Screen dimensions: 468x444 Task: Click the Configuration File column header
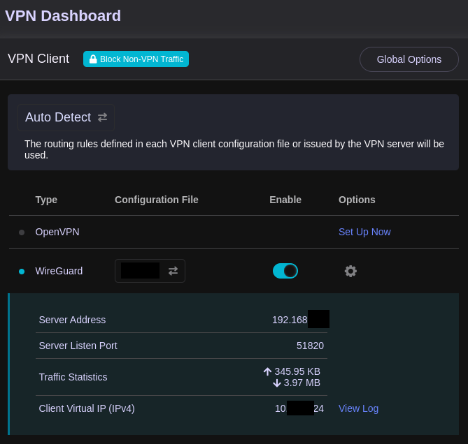click(156, 200)
